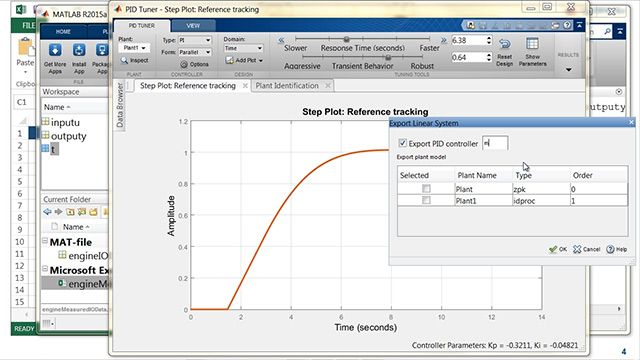This screenshot has width=640, height=360.
Task: Sort Workspace by the Name column header
Action: point(57,107)
